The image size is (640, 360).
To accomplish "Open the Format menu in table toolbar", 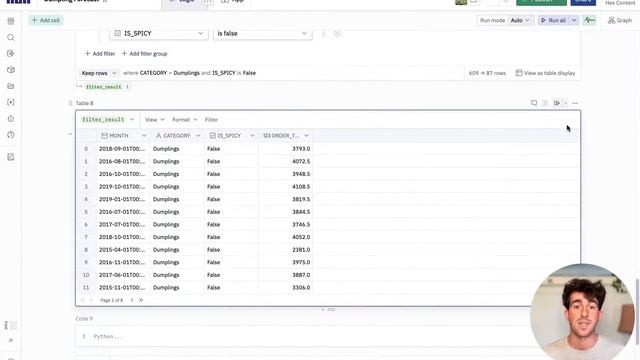I will click(x=184, y=120).
